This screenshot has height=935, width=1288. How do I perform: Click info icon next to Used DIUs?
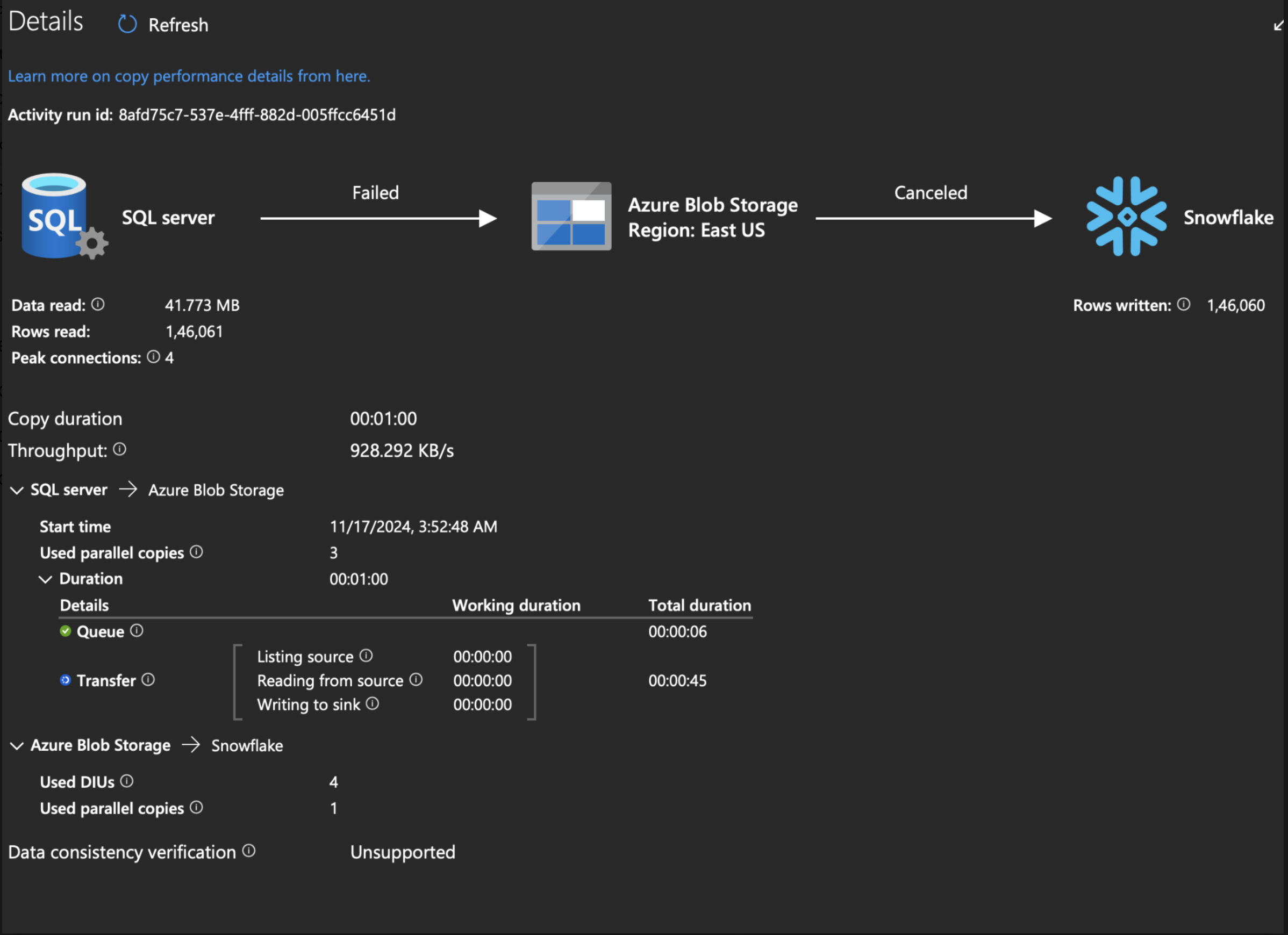tap(127, 781)
